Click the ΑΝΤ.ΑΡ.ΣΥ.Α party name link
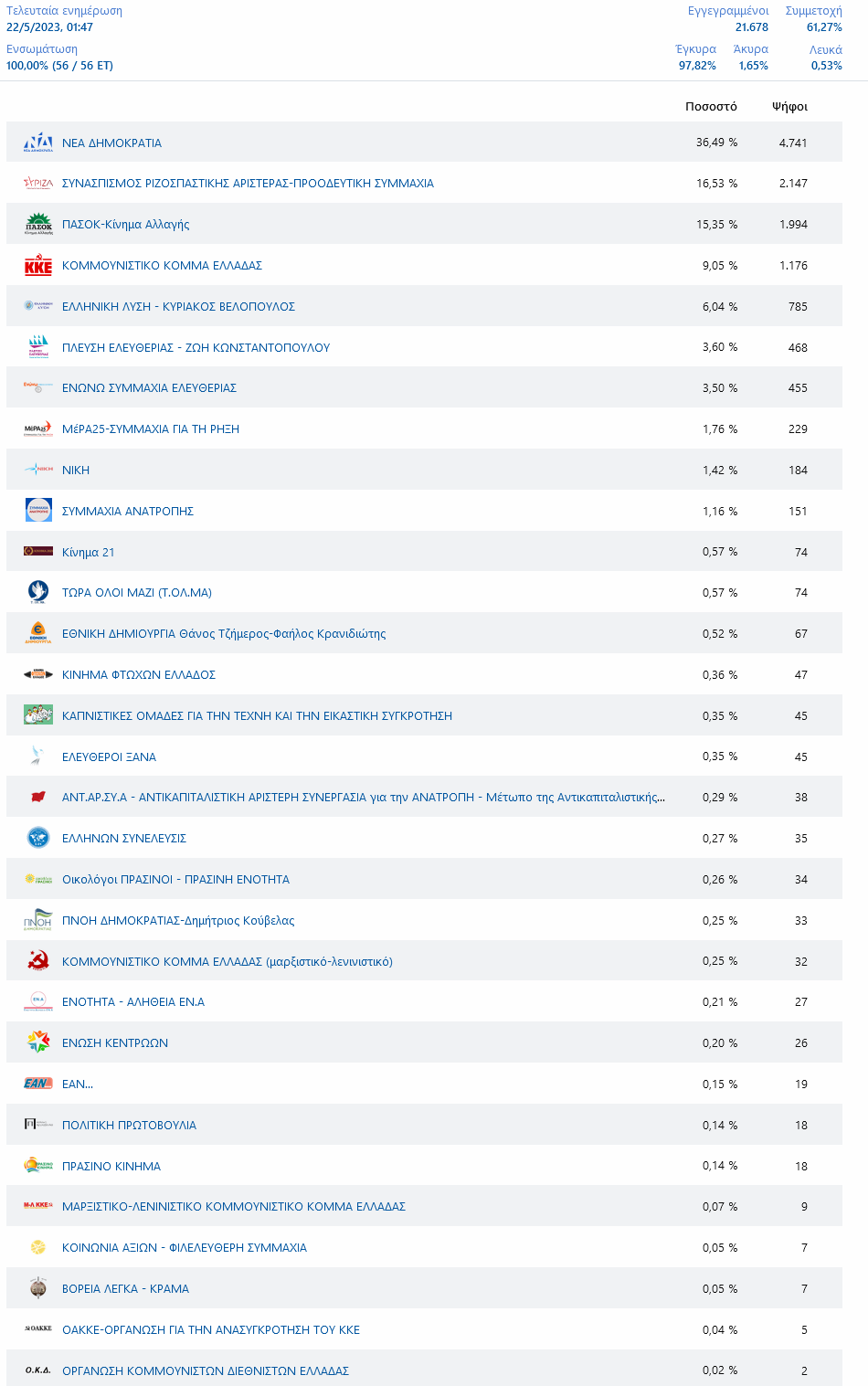The height and width of the screenshot is (1386, 868). (x=363, y=798)
